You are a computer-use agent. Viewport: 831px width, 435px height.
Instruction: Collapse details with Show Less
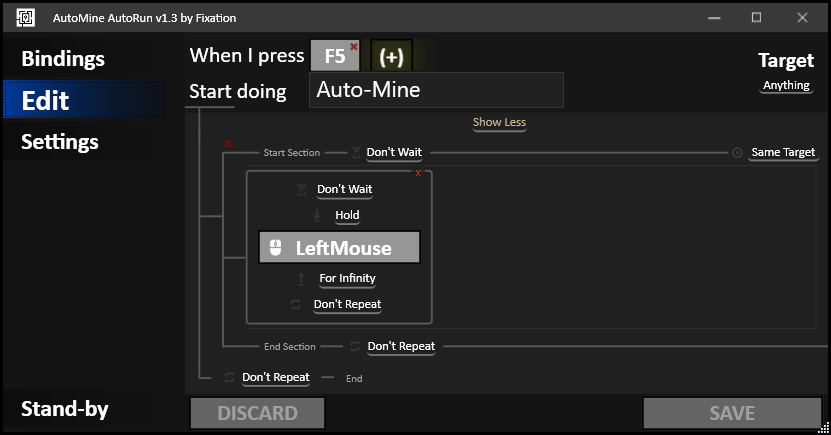(499, 122)
